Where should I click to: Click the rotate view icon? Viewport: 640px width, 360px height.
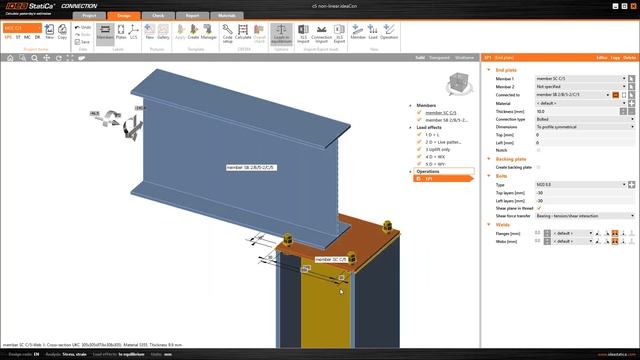pos(59,58)
